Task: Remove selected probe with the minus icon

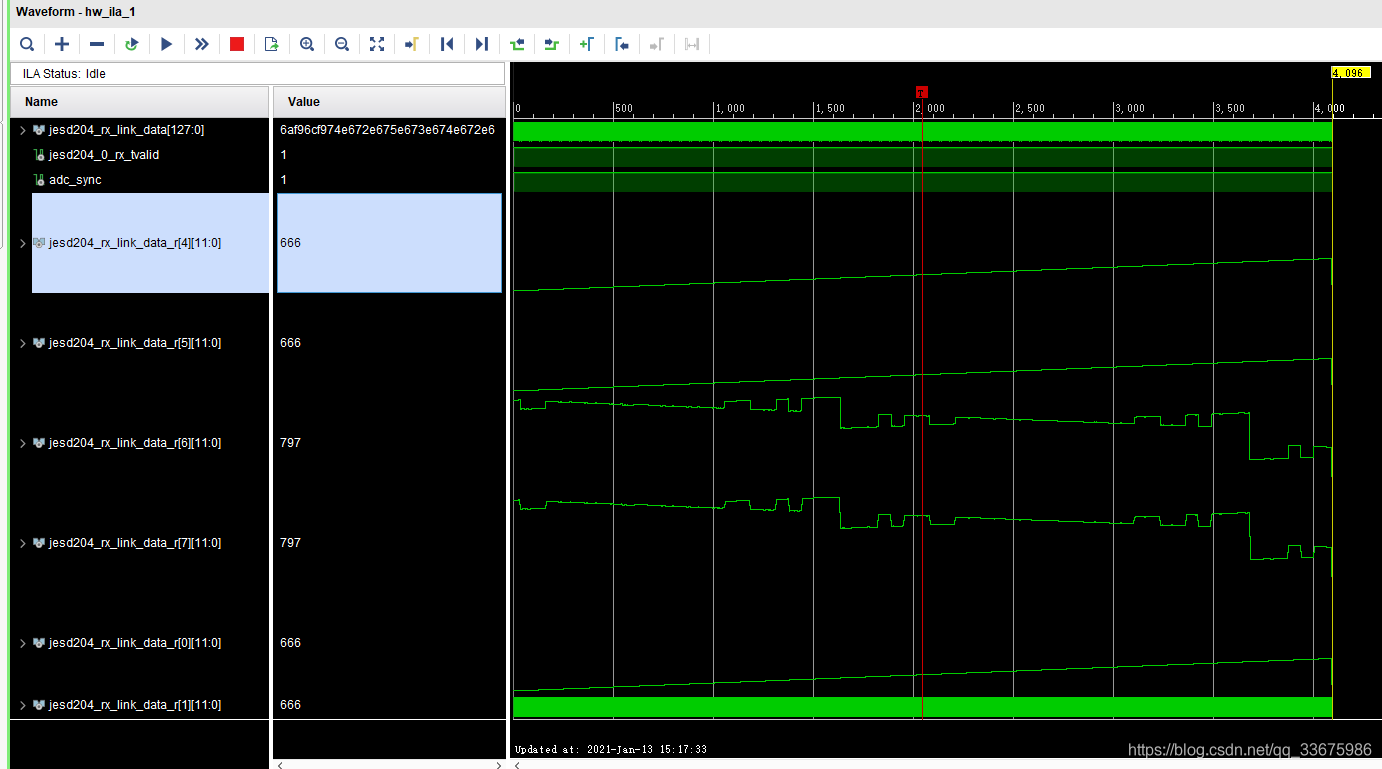Action: [x=97, y=44]
